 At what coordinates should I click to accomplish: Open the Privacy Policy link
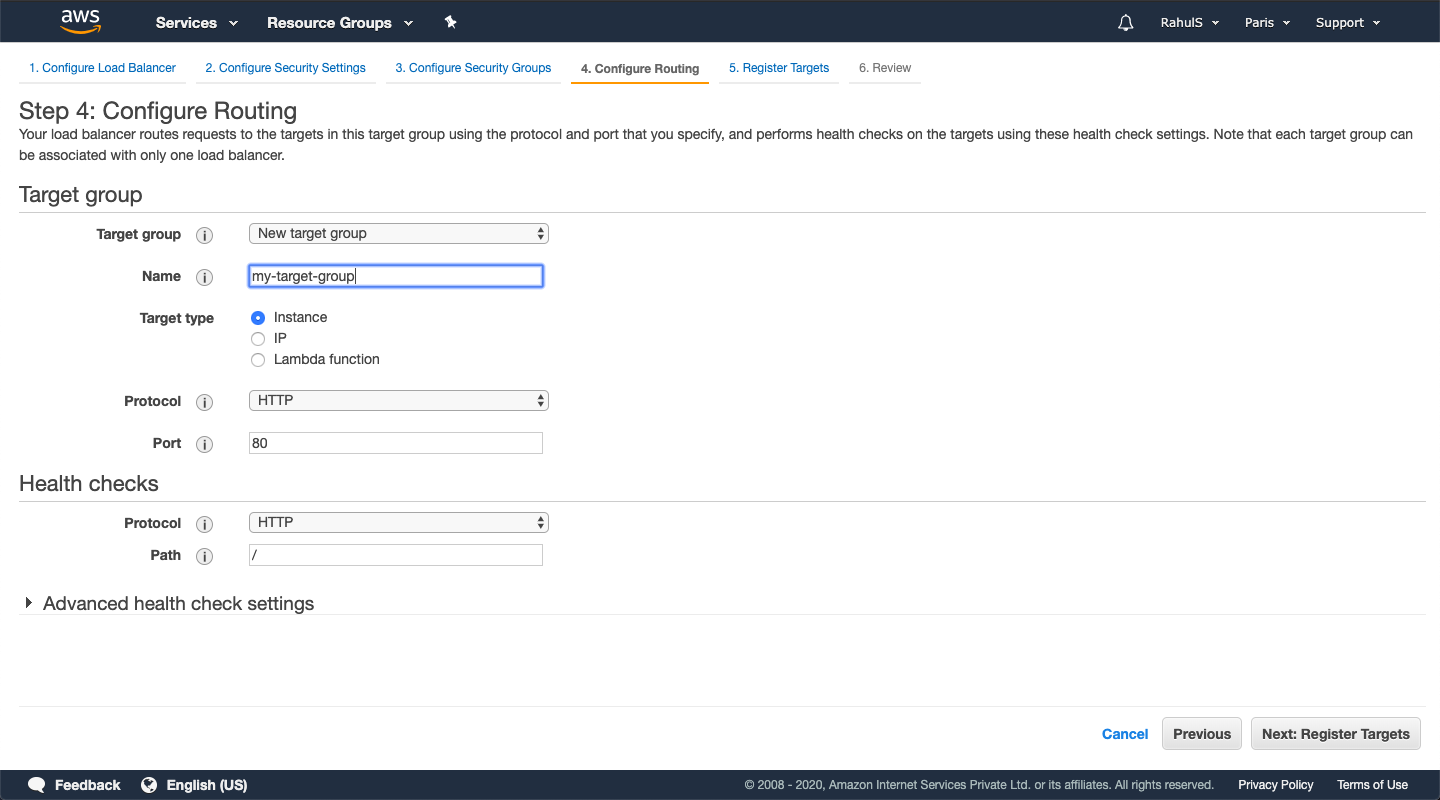pos(1275,785)
